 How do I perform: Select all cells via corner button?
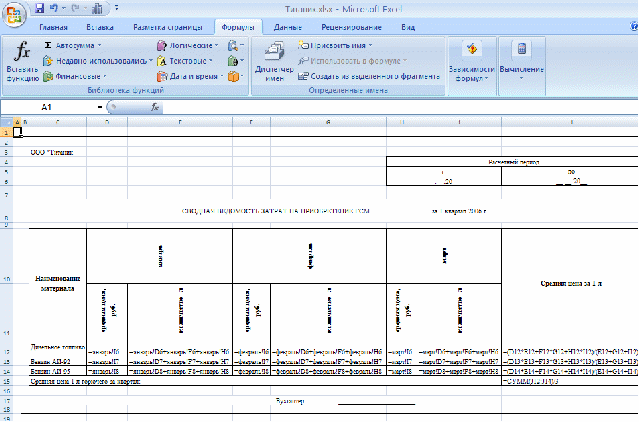click(x=6, y=122)
